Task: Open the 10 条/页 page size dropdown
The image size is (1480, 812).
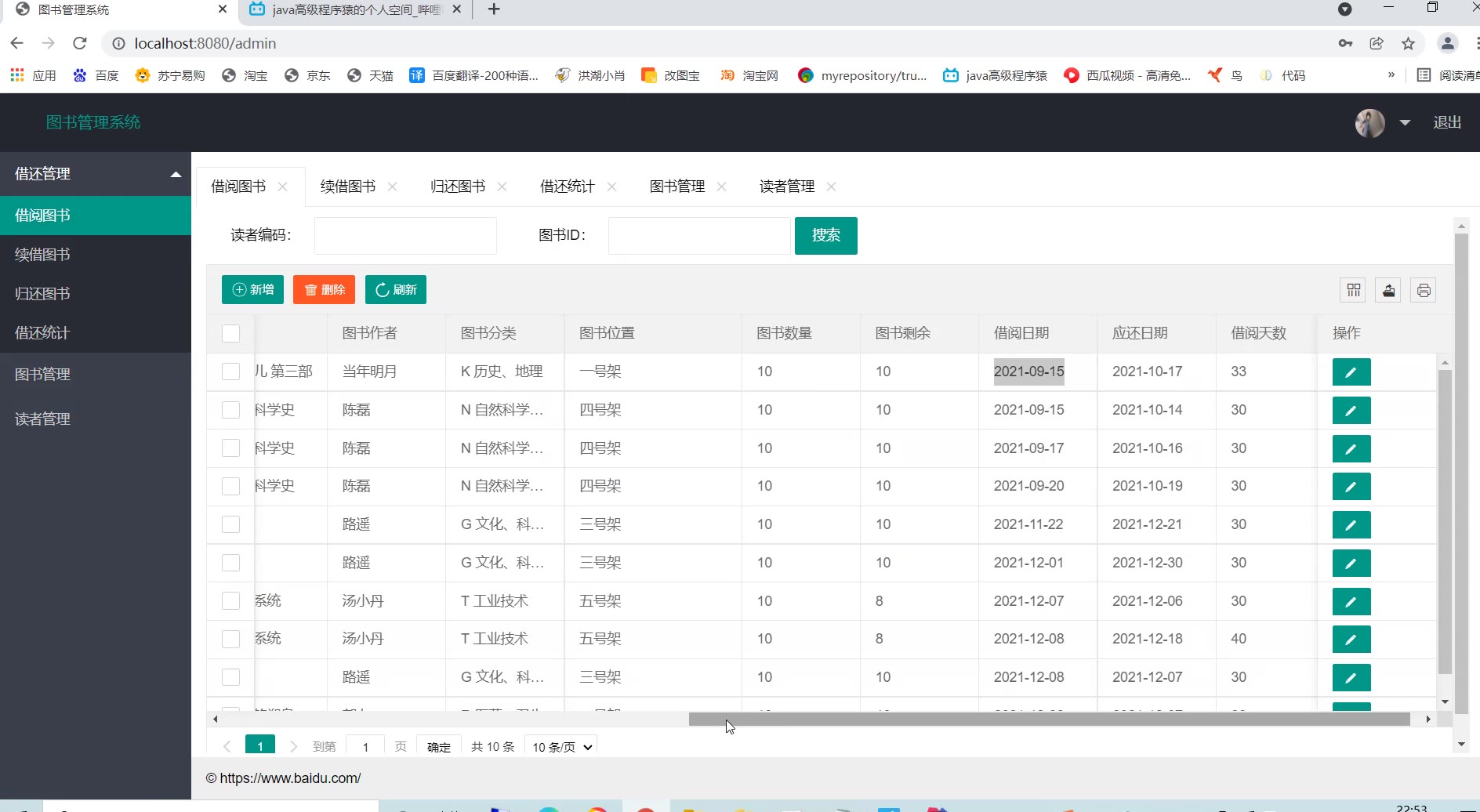Action: coord(561,747)
